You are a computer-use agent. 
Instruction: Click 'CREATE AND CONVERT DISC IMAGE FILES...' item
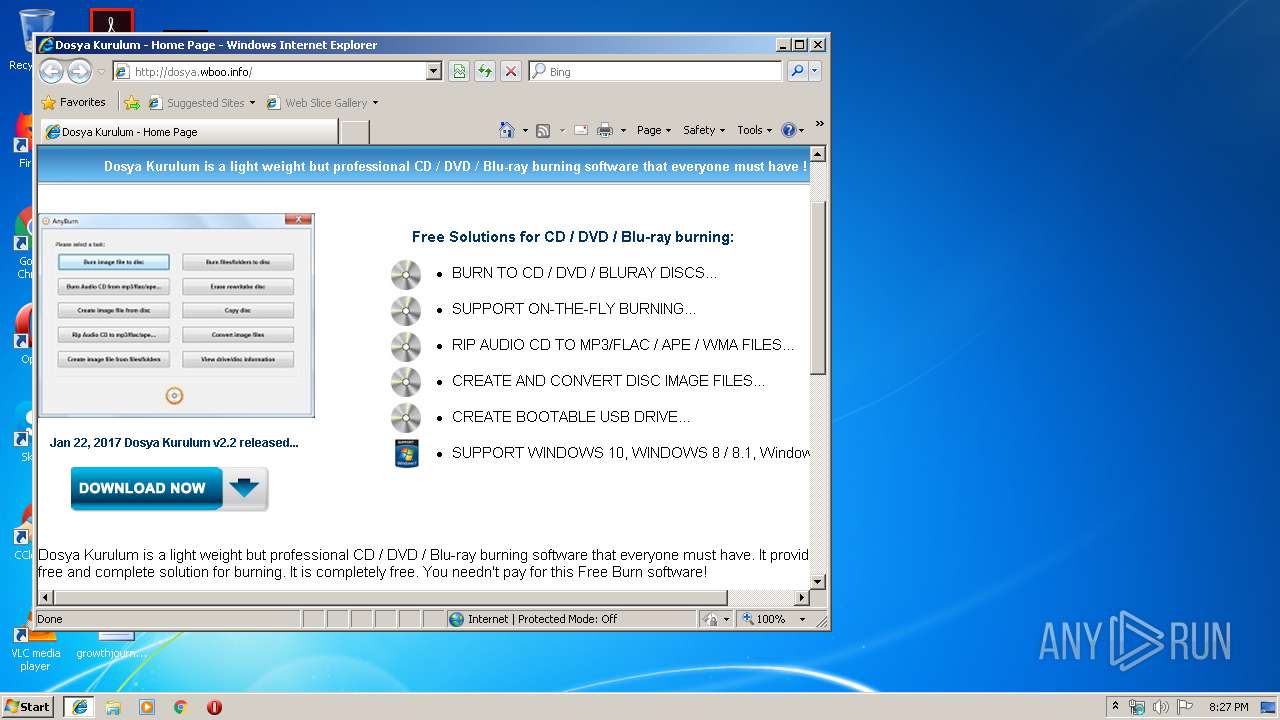[608, 380]
